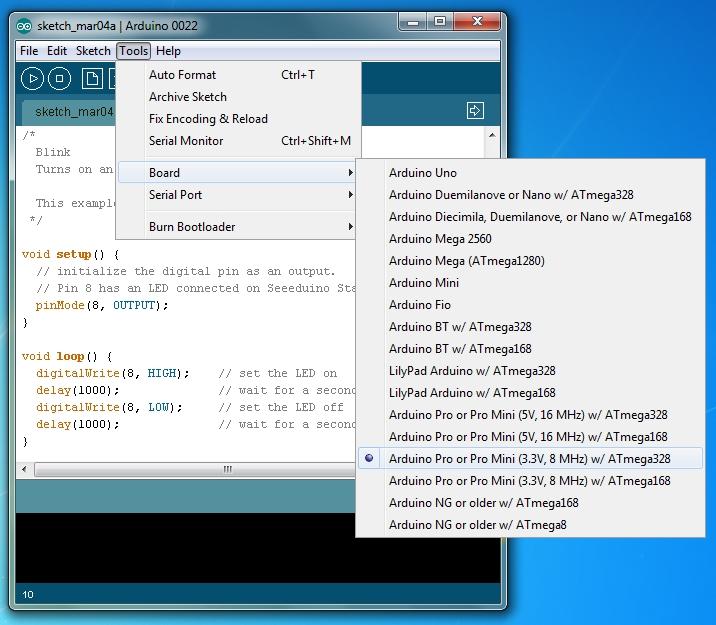Click the "pinMode(8, OUTPUT);" line
Image resolution: width=716 pixels, height=625 pixels.
click(102, 305)
